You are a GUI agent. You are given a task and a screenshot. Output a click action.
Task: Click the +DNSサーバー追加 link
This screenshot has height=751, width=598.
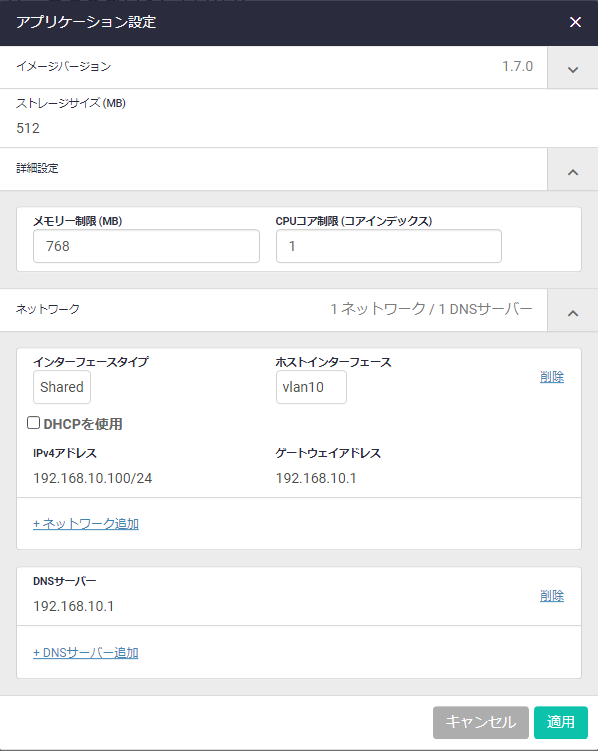86,653
